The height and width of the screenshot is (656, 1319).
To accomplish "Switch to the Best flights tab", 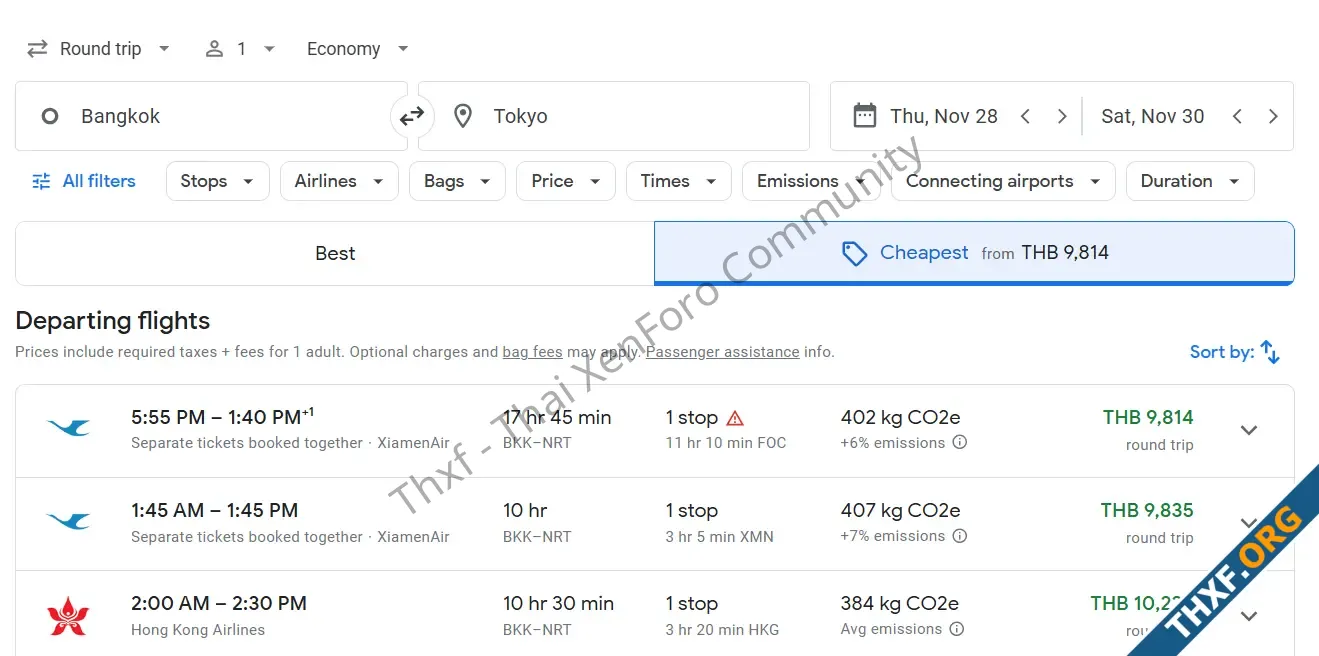I will (x=335, y=254).
